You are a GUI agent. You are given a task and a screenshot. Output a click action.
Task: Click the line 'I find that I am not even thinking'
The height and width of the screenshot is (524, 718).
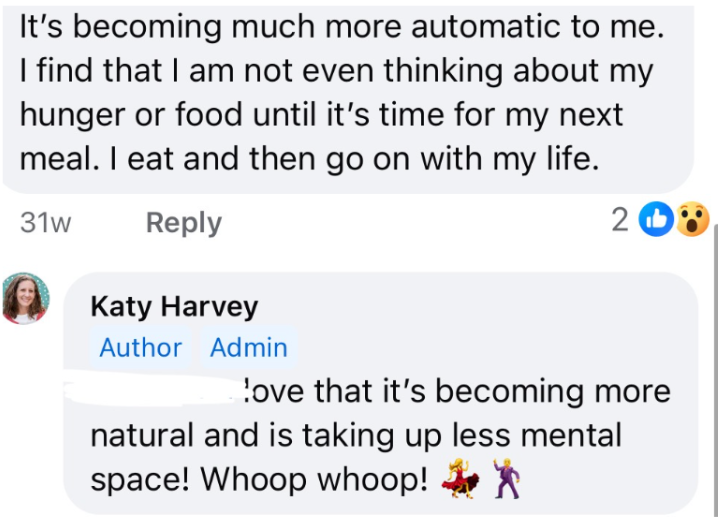[x=336, y=71]
